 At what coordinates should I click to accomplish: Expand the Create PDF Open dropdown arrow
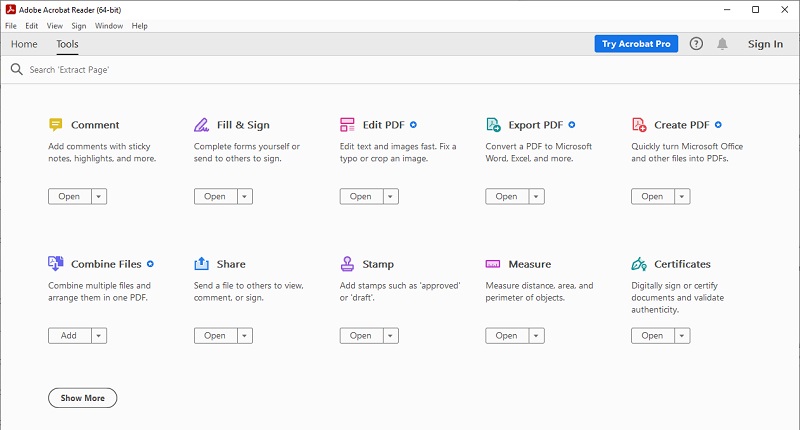pyautogui.click(x=682, y=196)
